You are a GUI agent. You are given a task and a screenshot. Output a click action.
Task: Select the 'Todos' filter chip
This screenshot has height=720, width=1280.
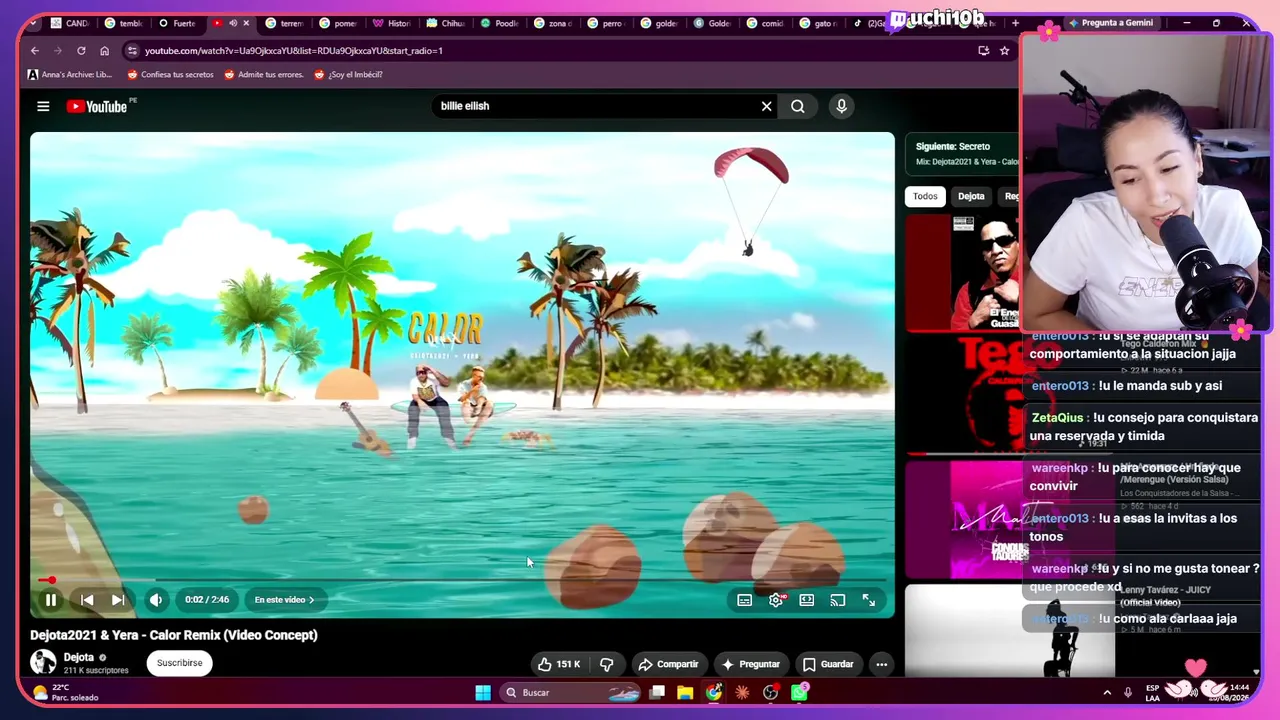point(925,196)
